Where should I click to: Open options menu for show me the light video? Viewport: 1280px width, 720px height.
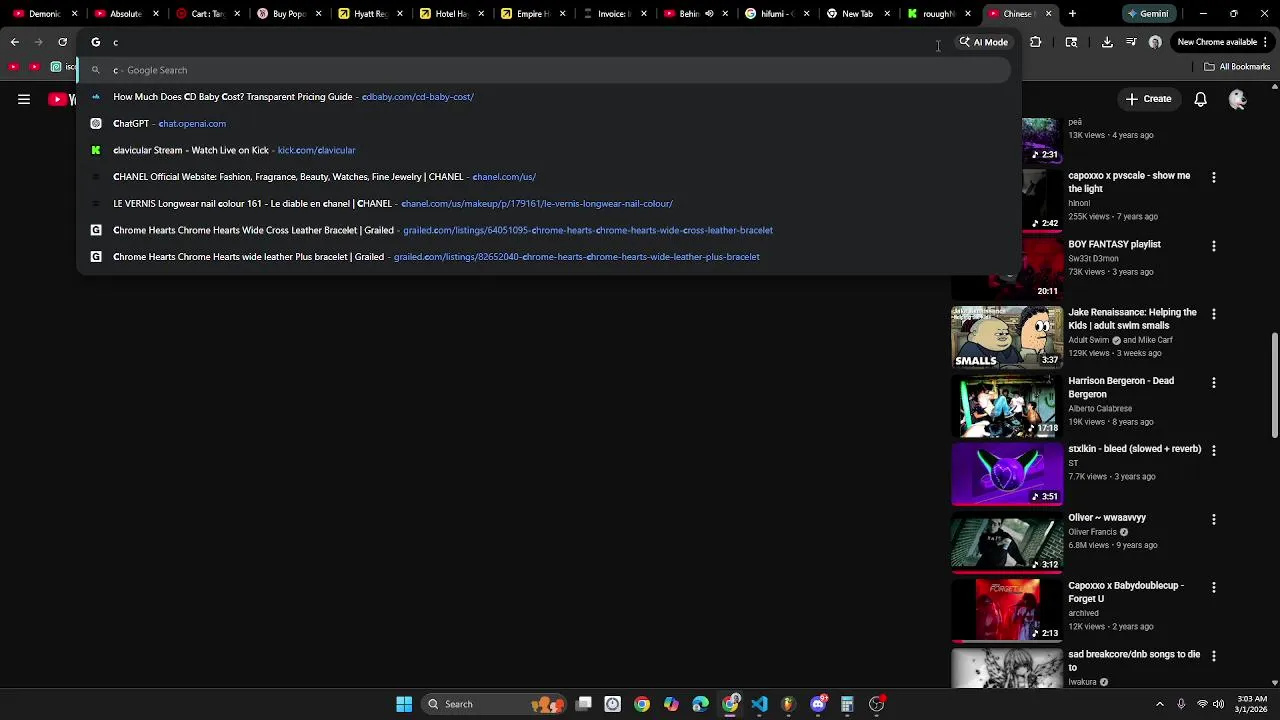pos(1214,177)
